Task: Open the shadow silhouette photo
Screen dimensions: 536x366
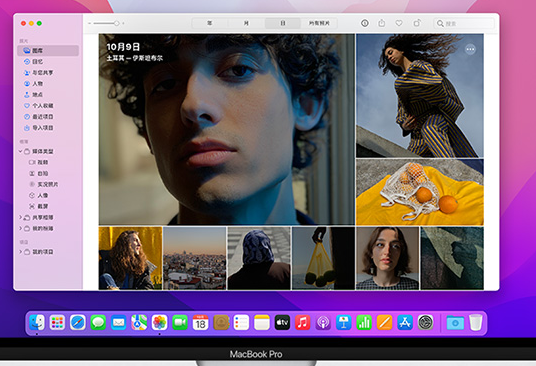Action: click(x=452, y=258)
